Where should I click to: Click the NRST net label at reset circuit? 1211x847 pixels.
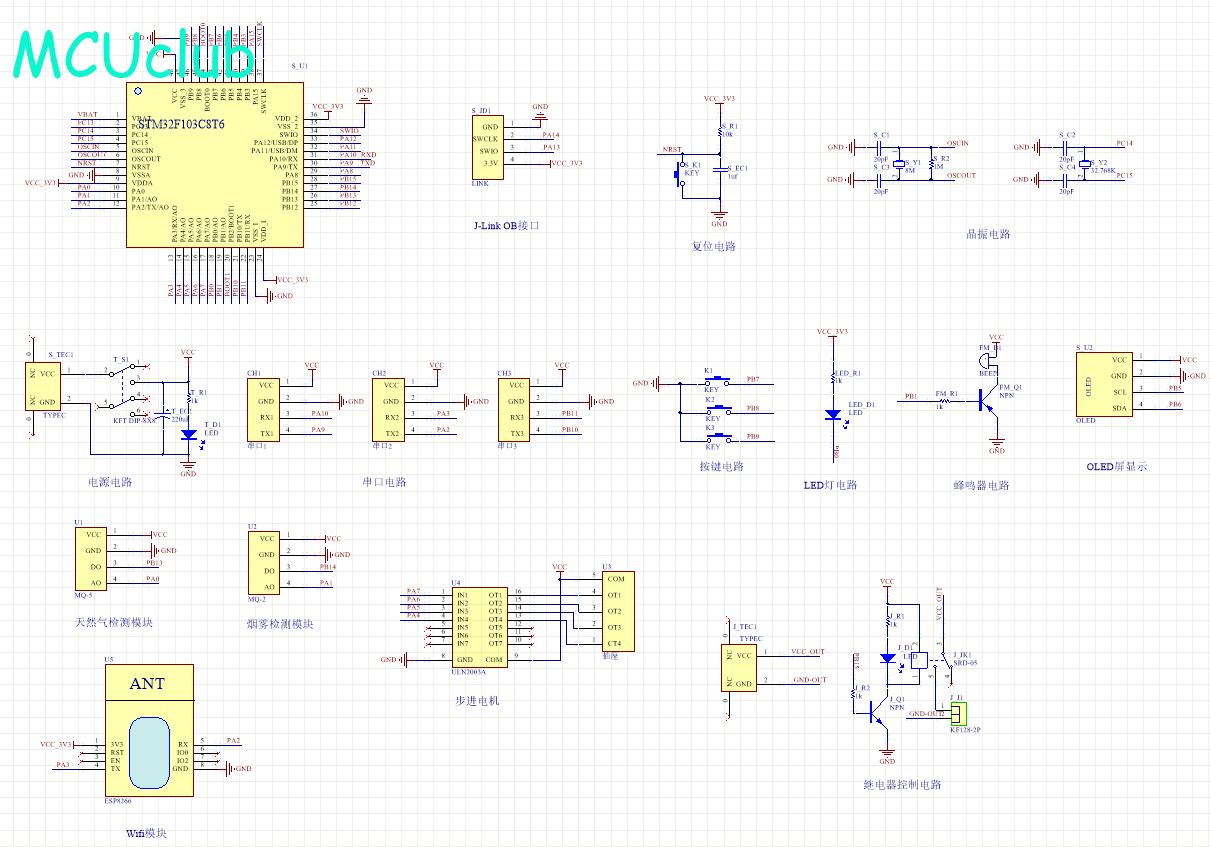671,149
